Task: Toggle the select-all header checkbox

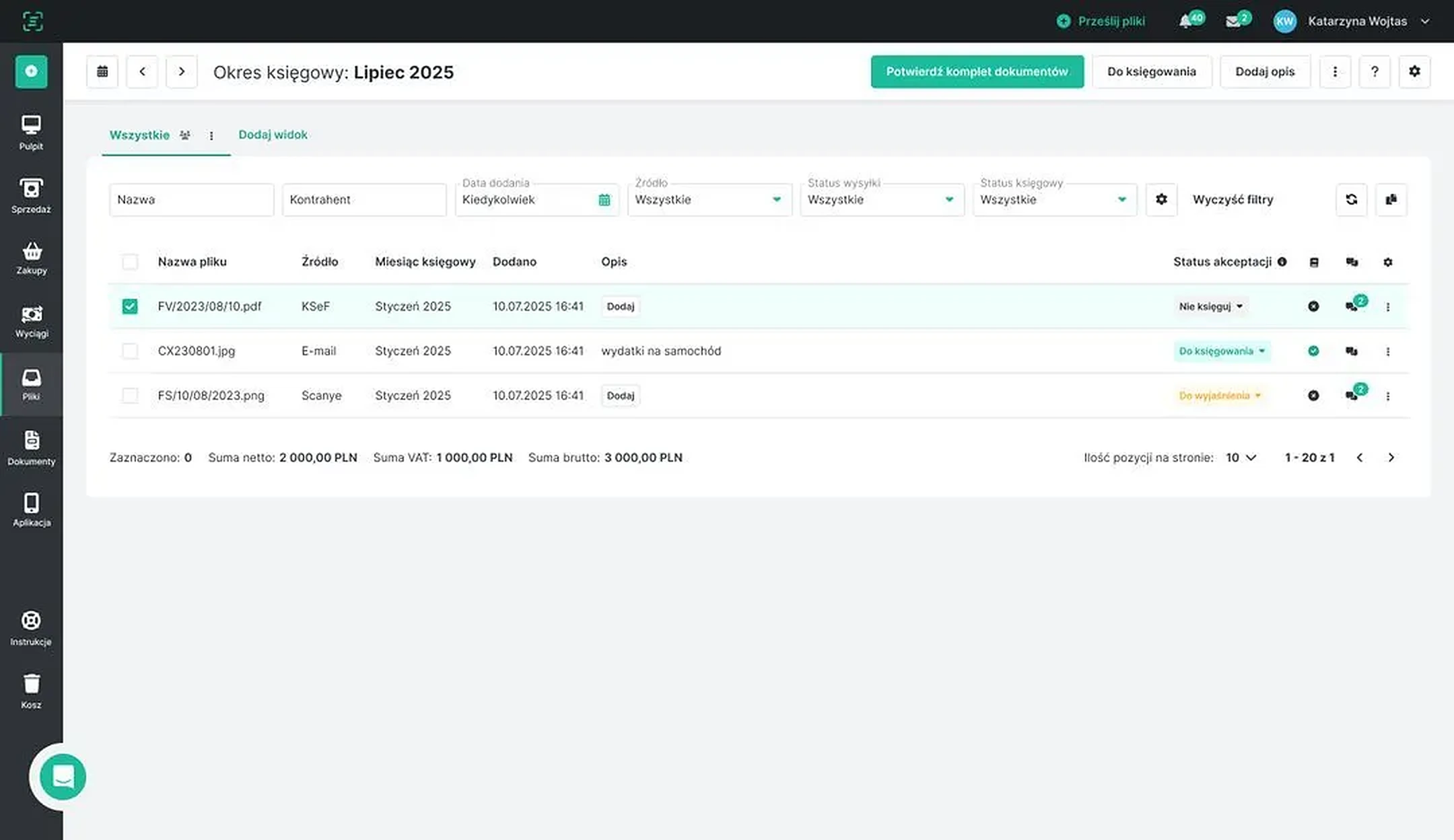Action: click(130, 262)
